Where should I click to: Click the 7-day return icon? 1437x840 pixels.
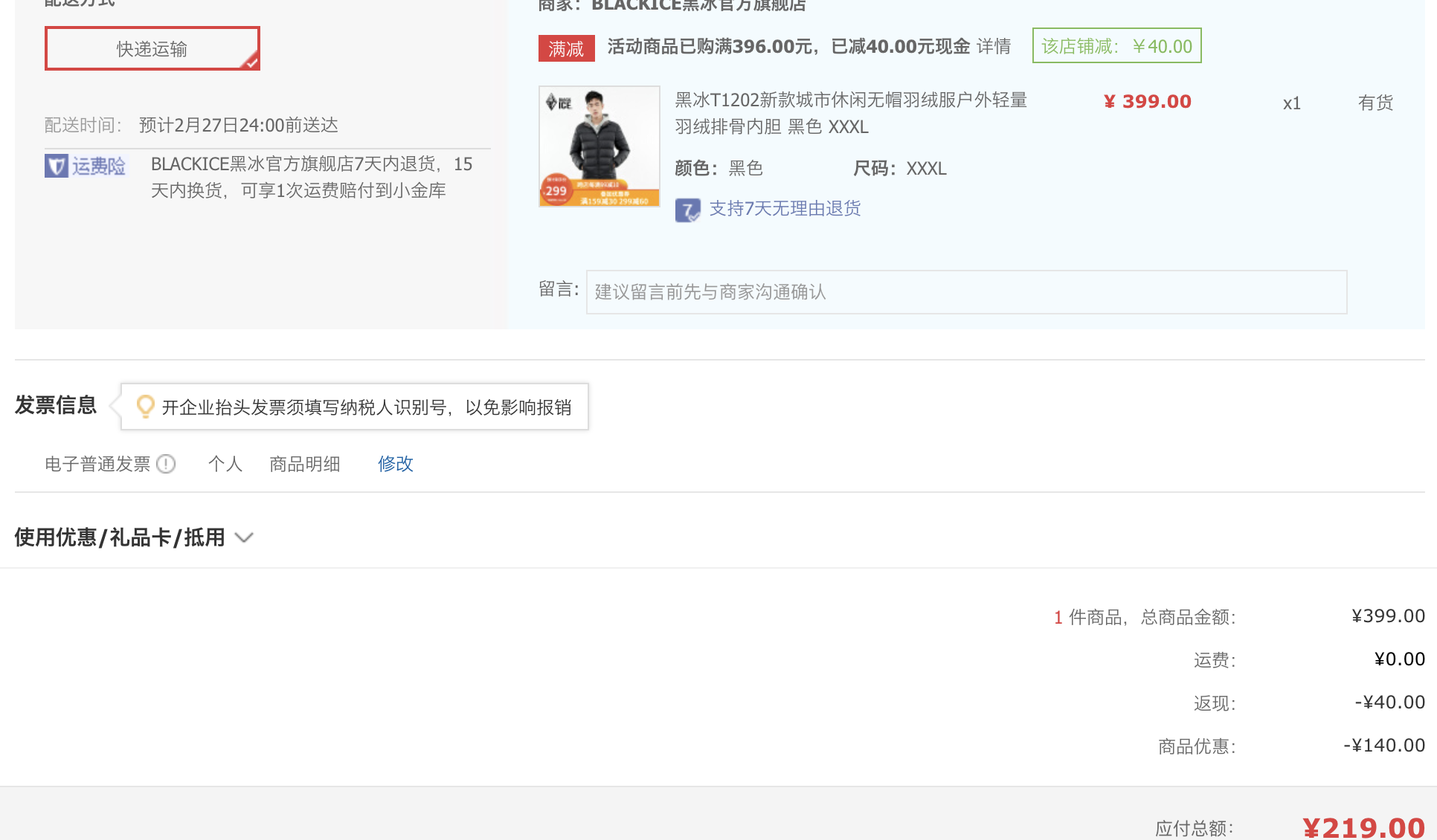(687, 210)
